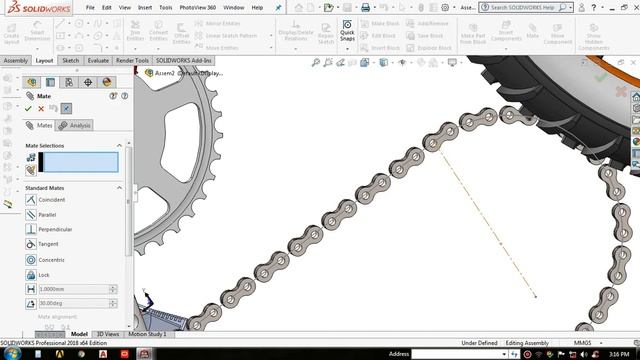Screen dimensions: 640x360
Task: Open the search box dropdown arrow
Action: pyautogui.click(x=570, y=7)
